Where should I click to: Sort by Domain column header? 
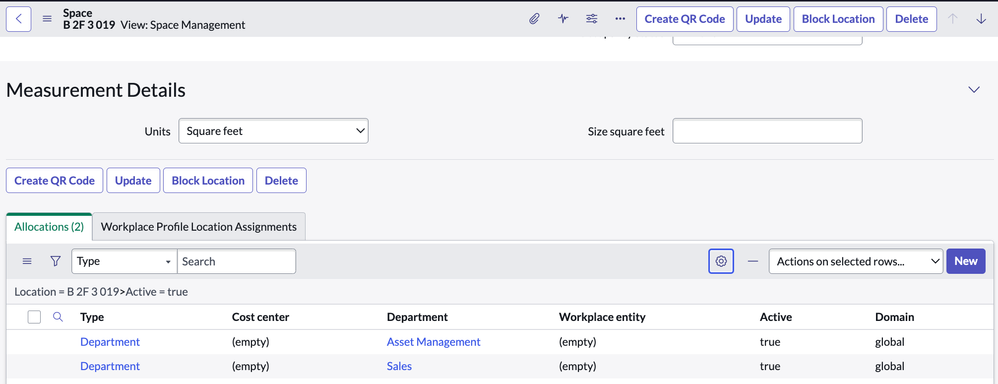click(895, 316)
